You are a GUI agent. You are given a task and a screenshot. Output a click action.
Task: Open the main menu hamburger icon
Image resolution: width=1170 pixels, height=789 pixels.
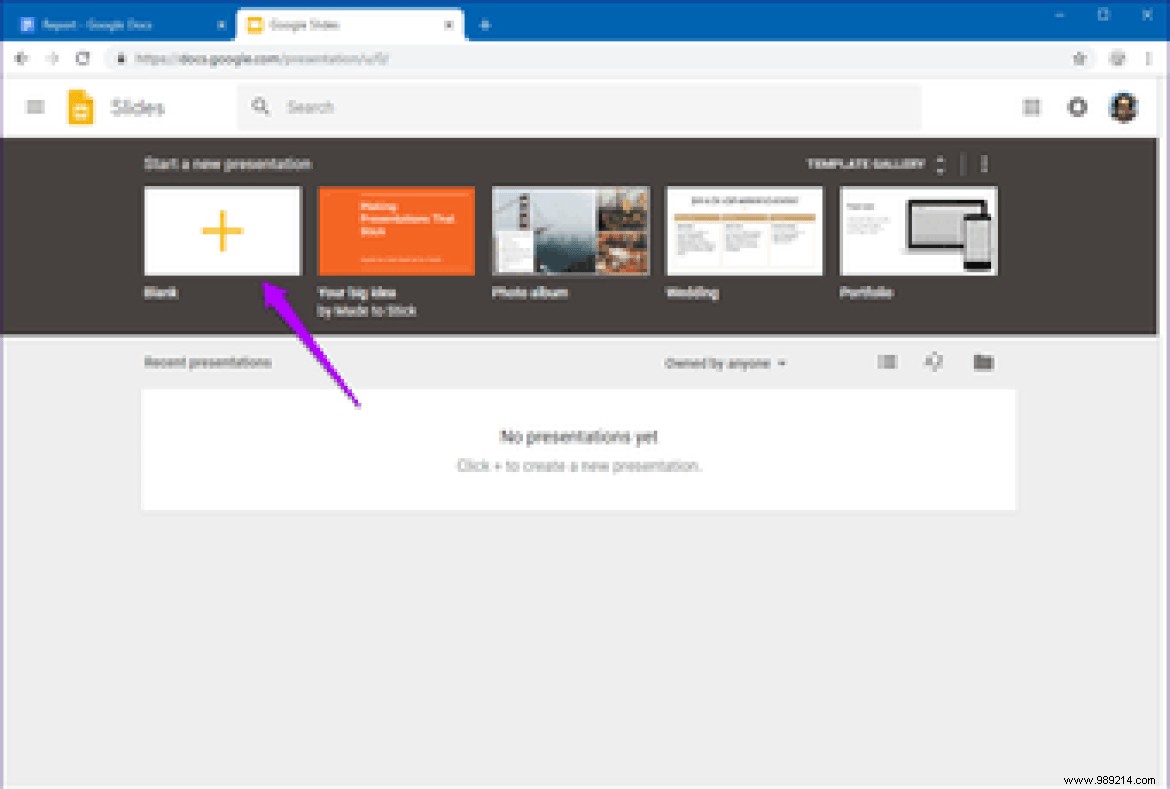click(x=34, y=107)
